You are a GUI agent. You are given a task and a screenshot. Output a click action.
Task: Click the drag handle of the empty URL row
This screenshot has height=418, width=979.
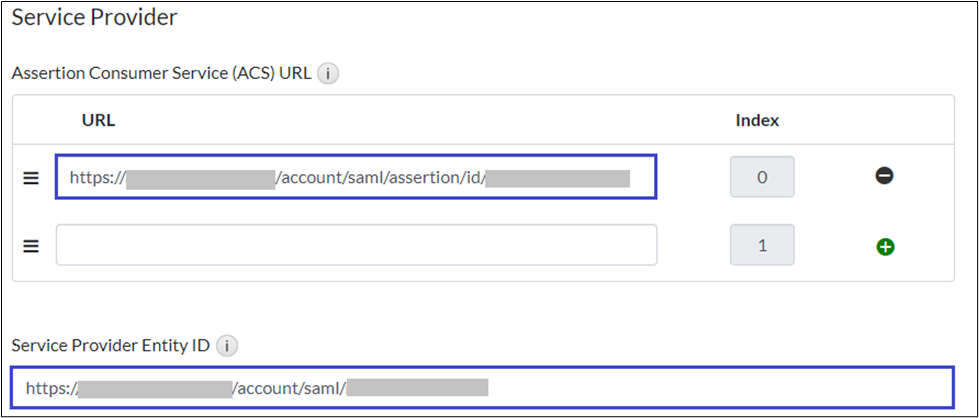coord(31,246)
